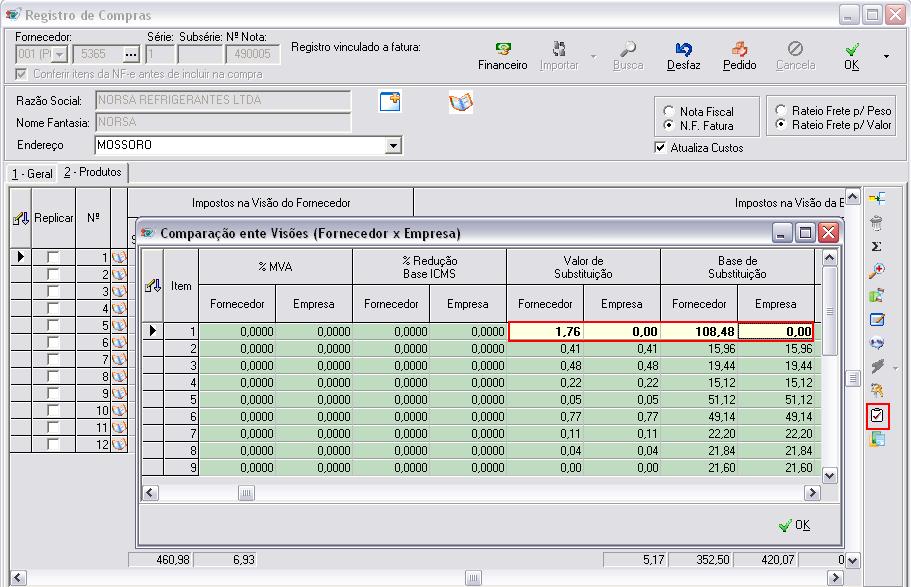Select the Nota Fiscal radio button
911x587 pixels.
(669, 111)
